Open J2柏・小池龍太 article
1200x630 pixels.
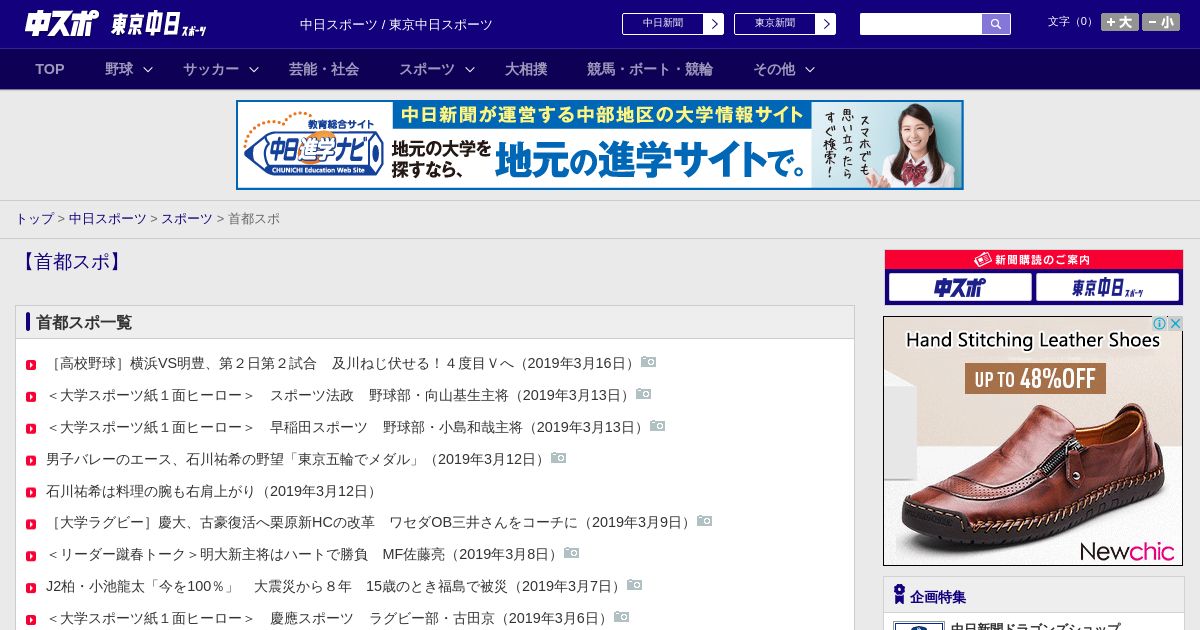(x=335, y=586)
